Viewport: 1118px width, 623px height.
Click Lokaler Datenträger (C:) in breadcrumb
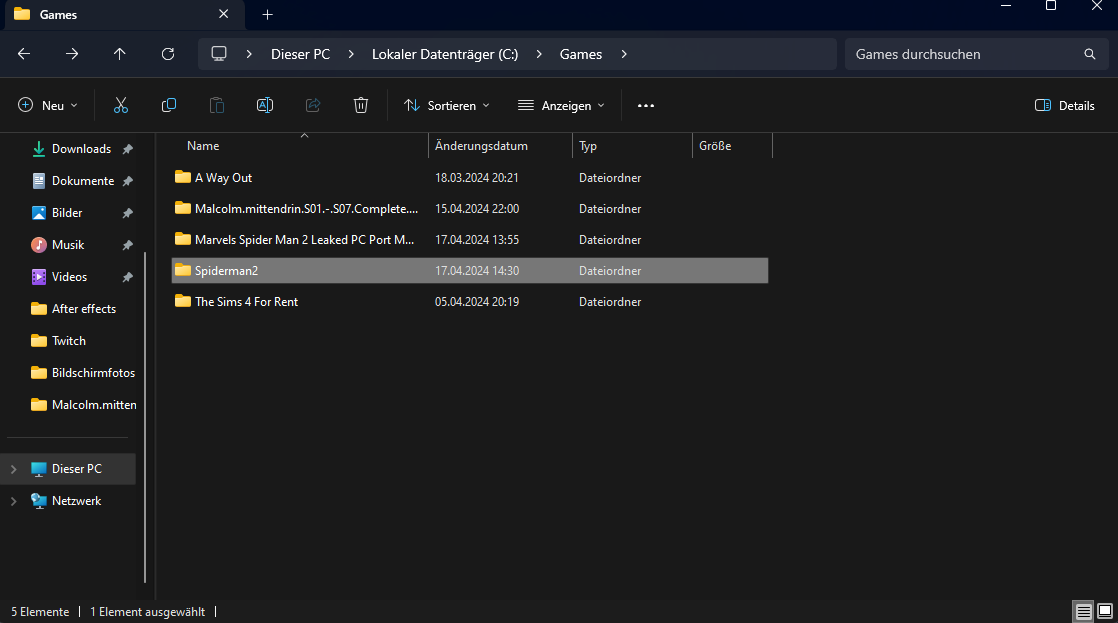click(x=445, y=54)
